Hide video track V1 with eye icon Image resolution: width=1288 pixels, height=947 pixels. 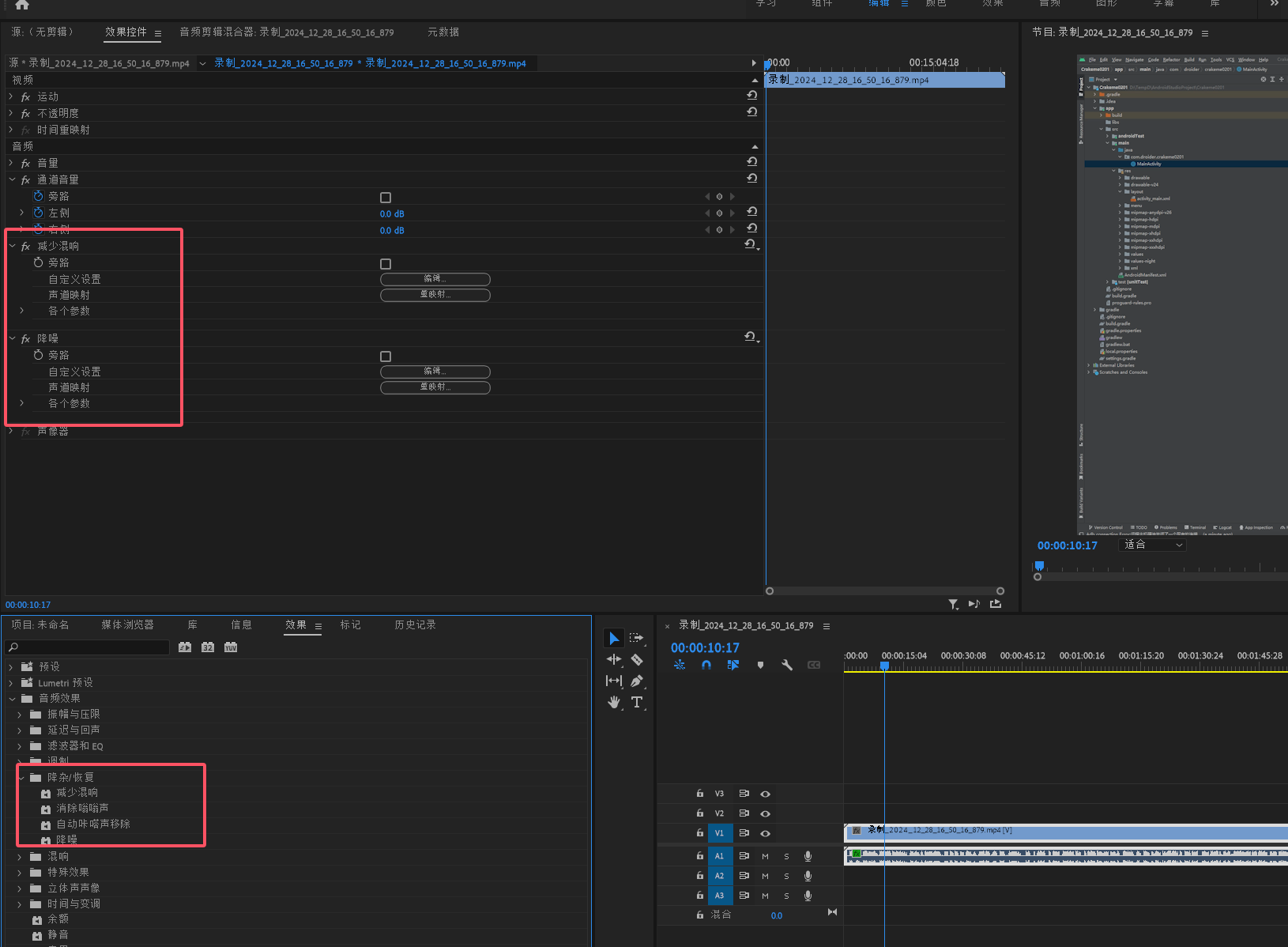tap(765, 833)
